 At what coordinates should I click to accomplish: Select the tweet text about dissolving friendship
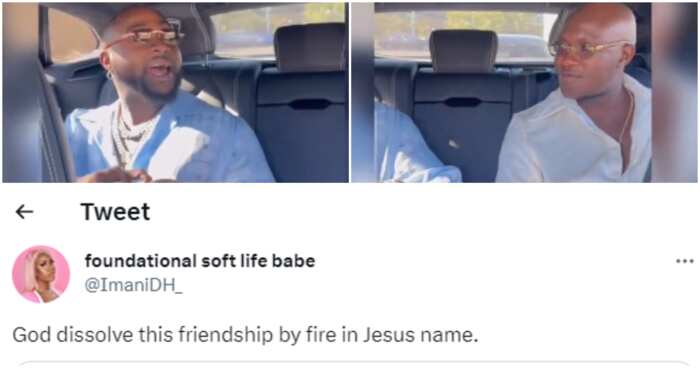pos(245,335)
